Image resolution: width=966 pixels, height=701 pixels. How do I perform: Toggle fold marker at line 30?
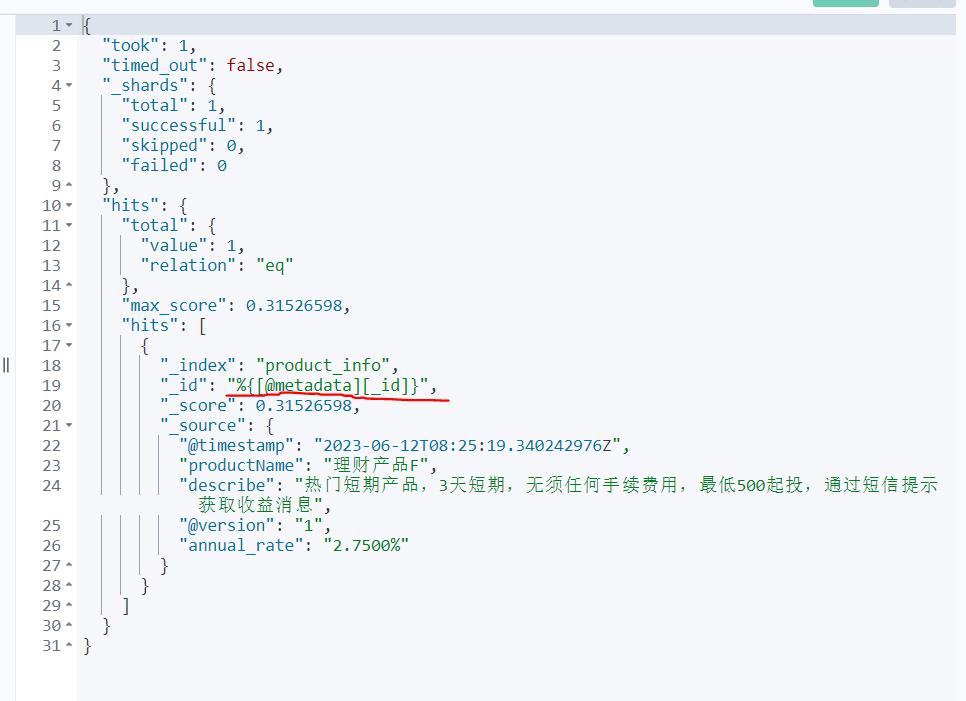(69, 625)
